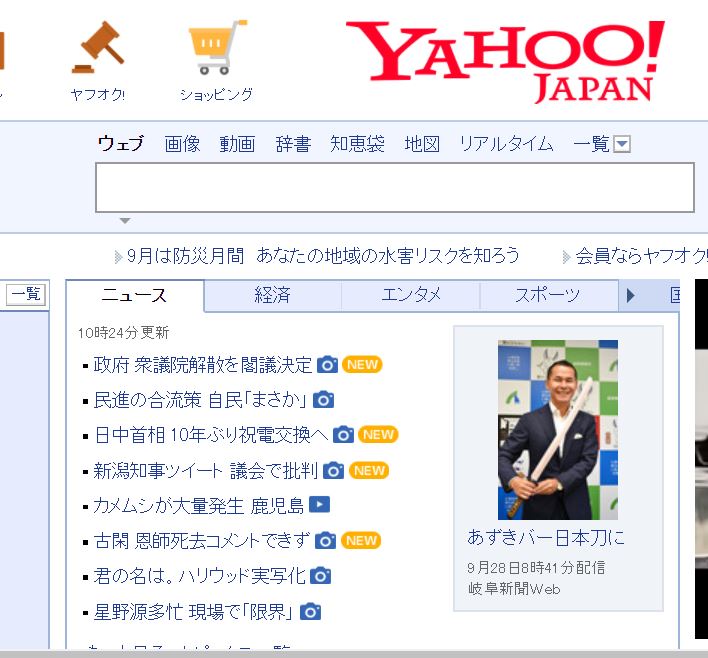Click NEW badge on 政府 衆議院解散 headline
Viewport: 708px width, 658px height.
point(362,365)
